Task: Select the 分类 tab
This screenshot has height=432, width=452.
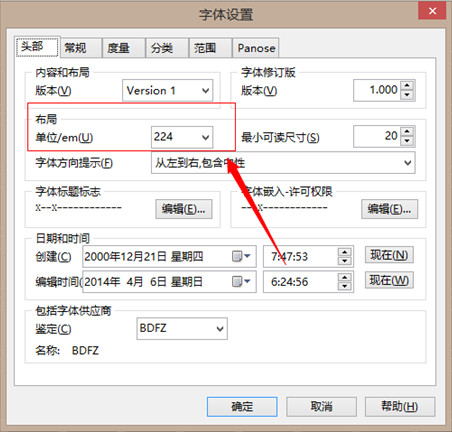Action: click(x=167, y=48)
